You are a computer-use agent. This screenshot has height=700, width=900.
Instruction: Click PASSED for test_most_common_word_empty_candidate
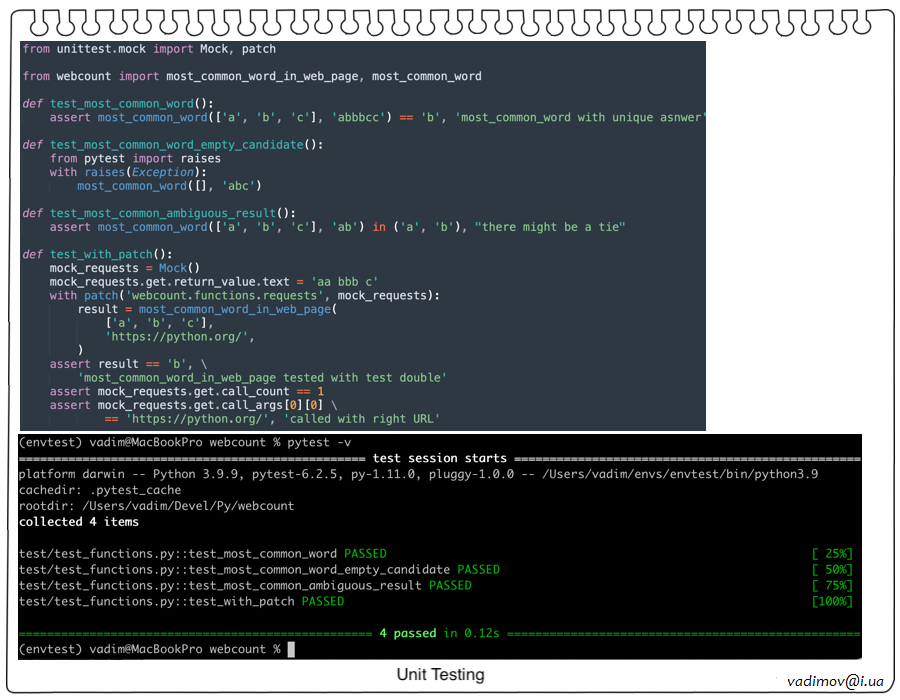(x=479, y=570)
